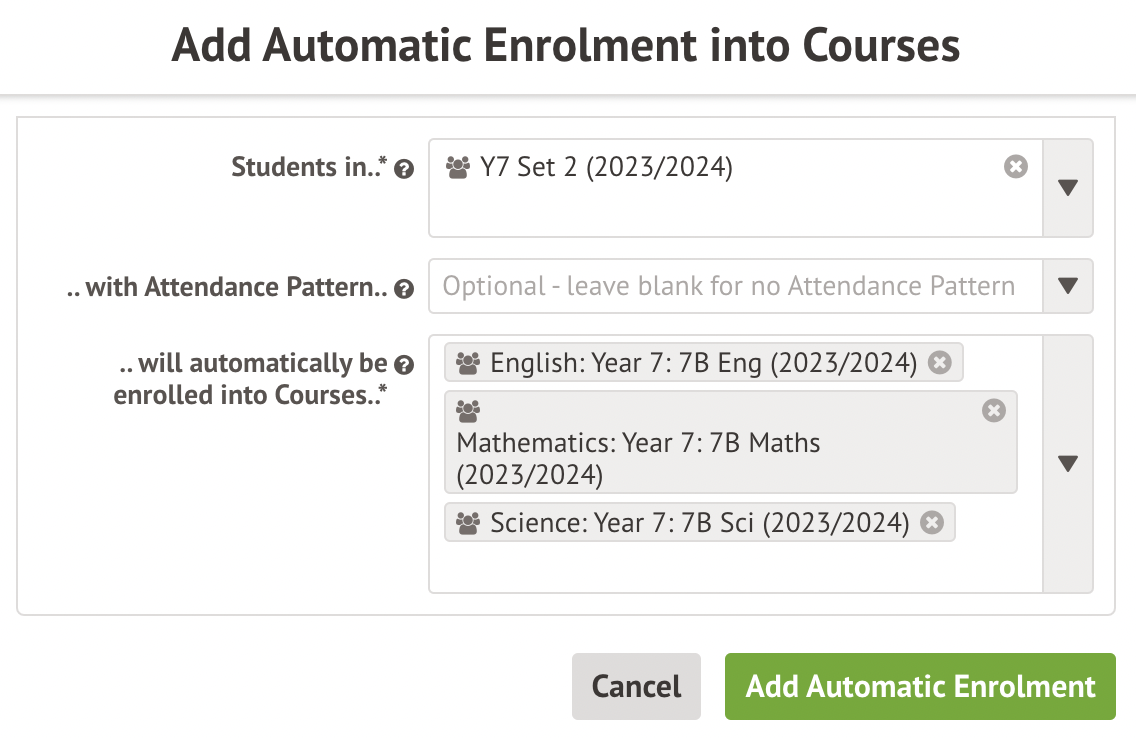The height and width of the screenshot is (738, 1136).
Task: Click help icon beside automatically be enrolled label
Action: [404, 364]
